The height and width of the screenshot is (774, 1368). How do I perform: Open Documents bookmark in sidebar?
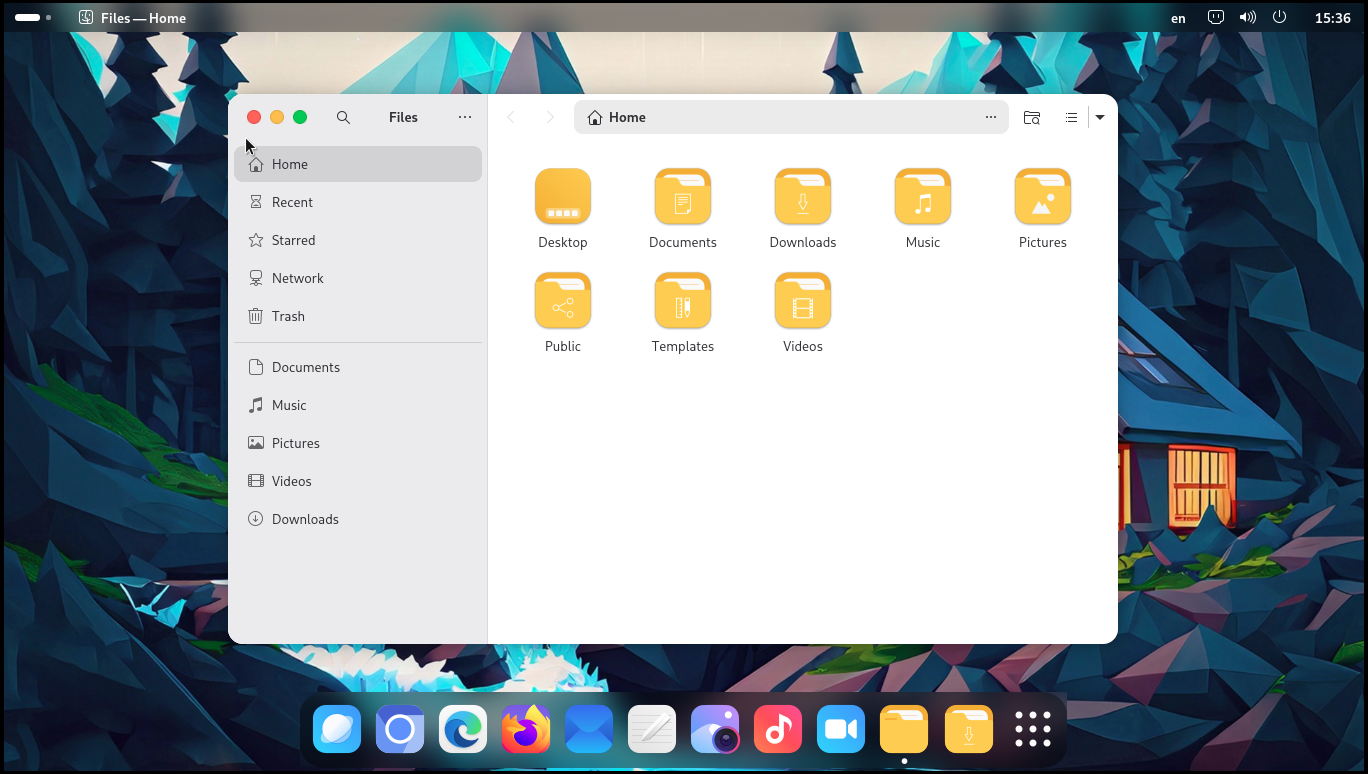(x=358, y=367)
